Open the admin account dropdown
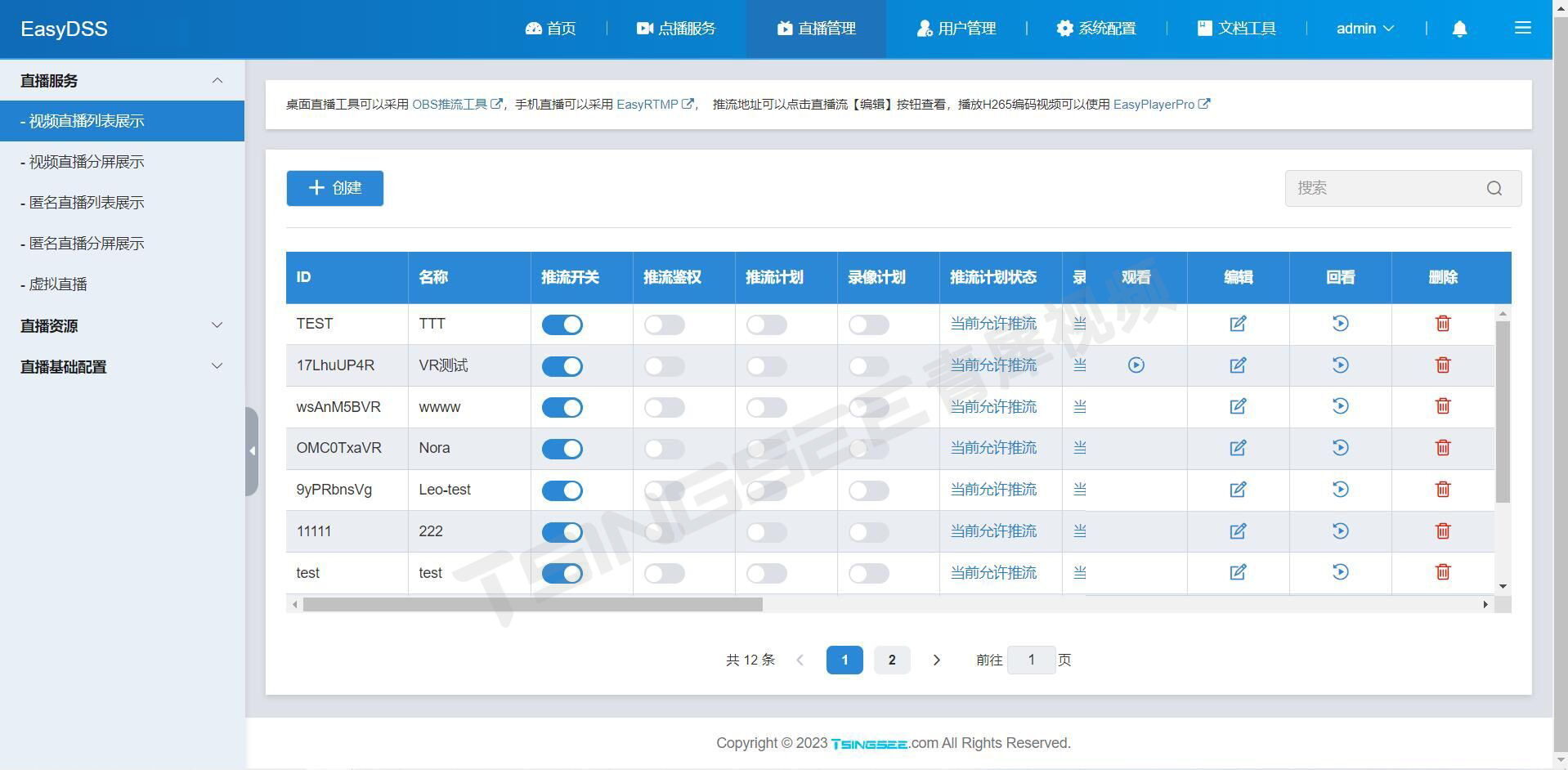Viewport: 1568px width, 770px height. tap(1363, 29)
